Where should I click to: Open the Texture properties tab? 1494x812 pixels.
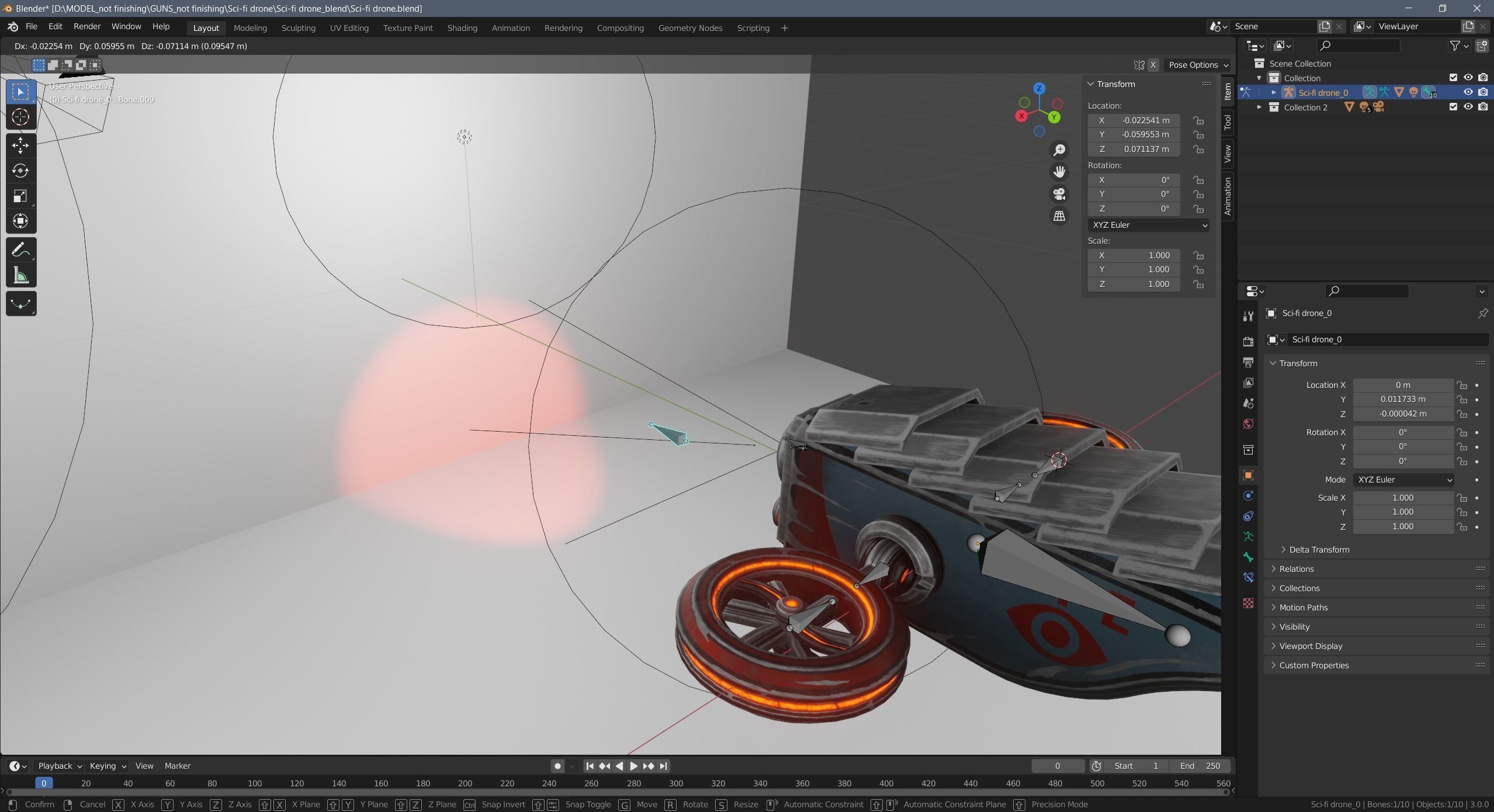[x=1249, y=602]
